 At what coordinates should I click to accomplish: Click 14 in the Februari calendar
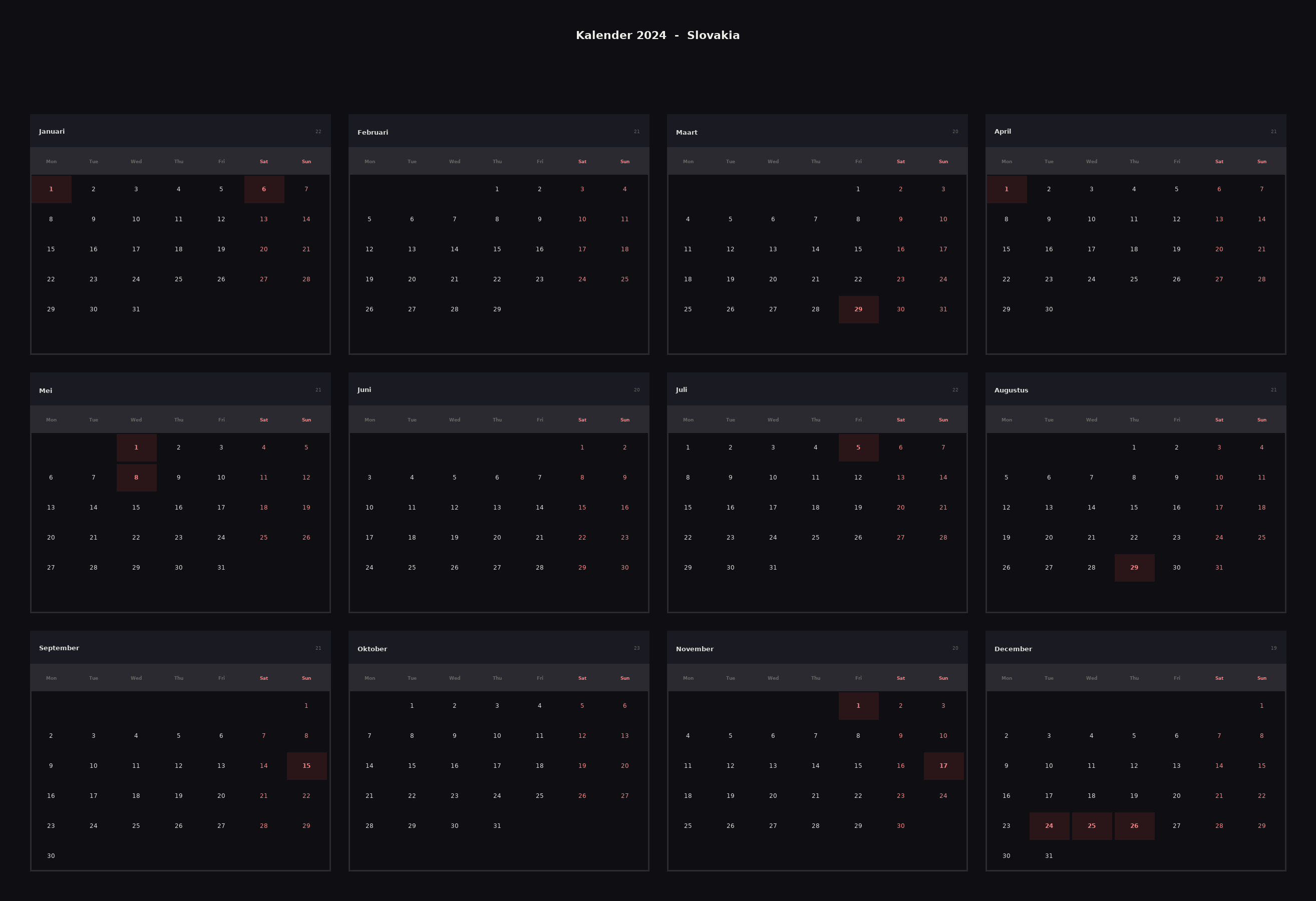[x=455, y=250]
